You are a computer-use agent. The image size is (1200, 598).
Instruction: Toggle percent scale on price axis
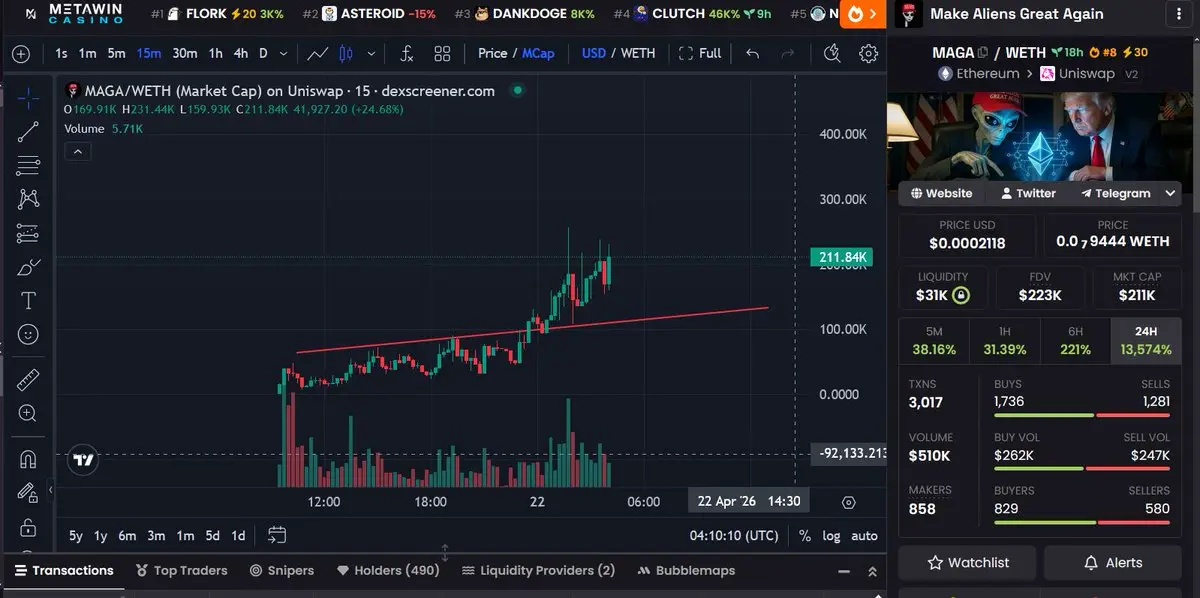[805, 535]
